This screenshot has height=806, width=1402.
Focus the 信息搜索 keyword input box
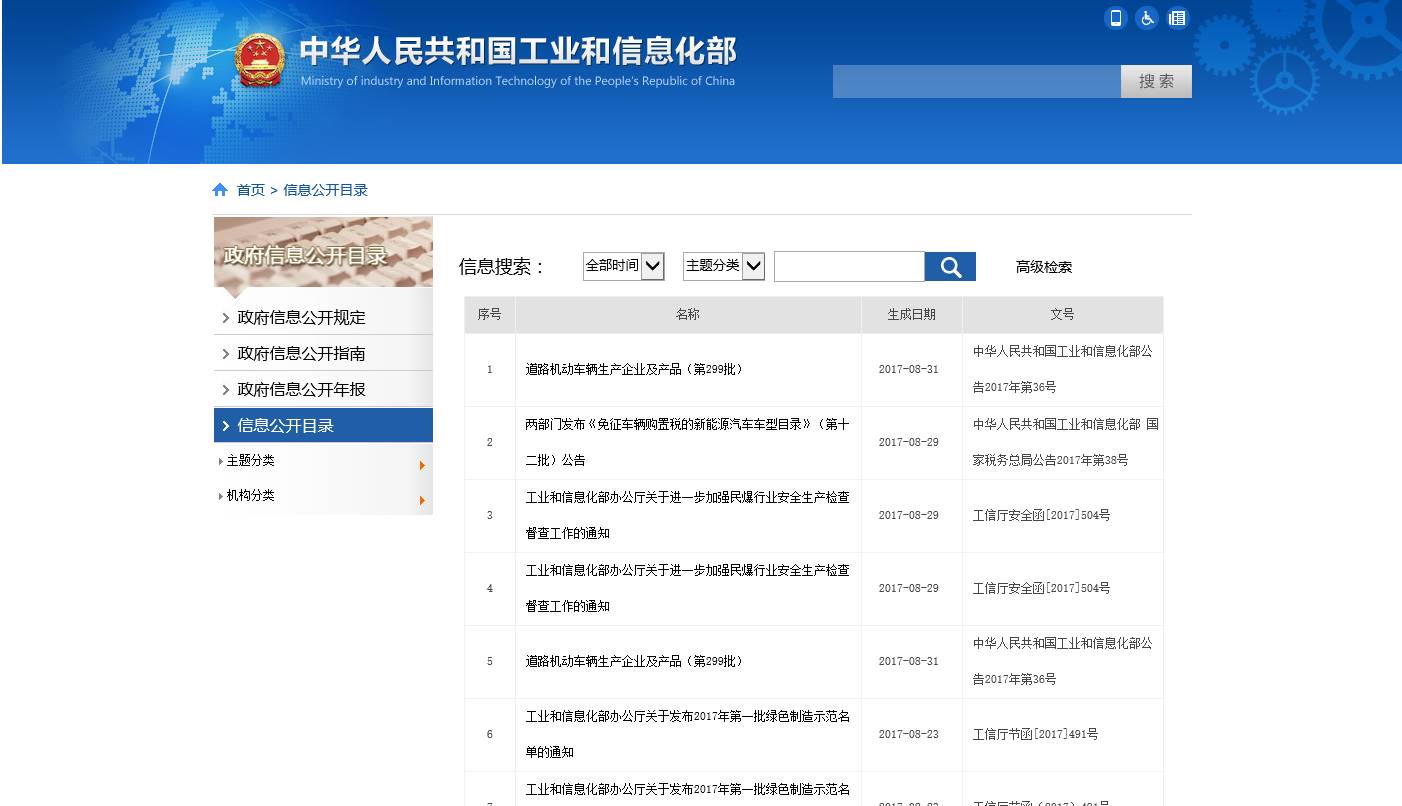click(849, 266)
